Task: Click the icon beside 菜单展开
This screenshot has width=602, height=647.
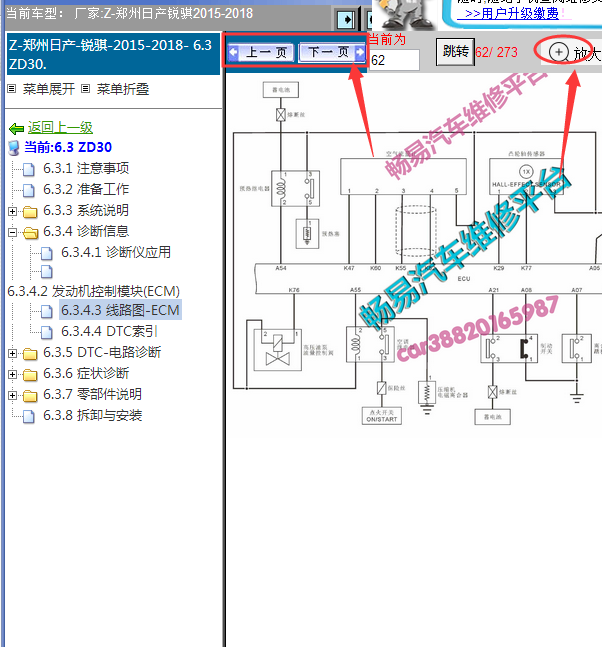Action: 12,88
